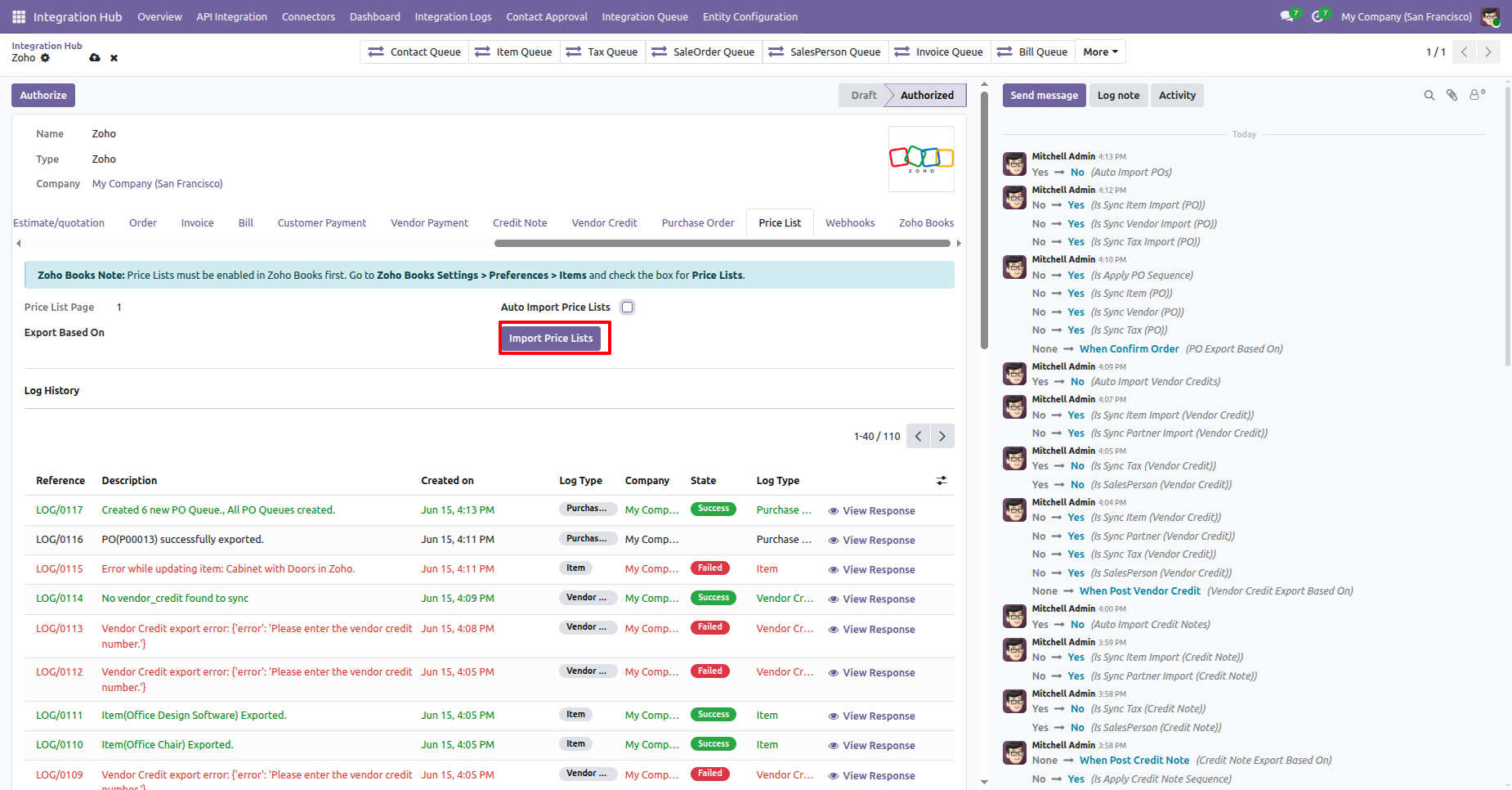View Response for LOG/0117
Image resolution: width=1512 pixels, height=790 pixels.
[871, 511]
